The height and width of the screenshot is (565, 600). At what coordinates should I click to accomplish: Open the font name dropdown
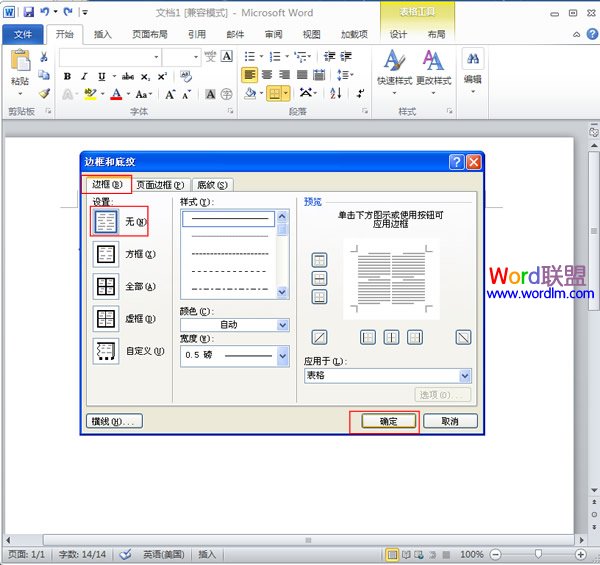(x=156, y=57)
